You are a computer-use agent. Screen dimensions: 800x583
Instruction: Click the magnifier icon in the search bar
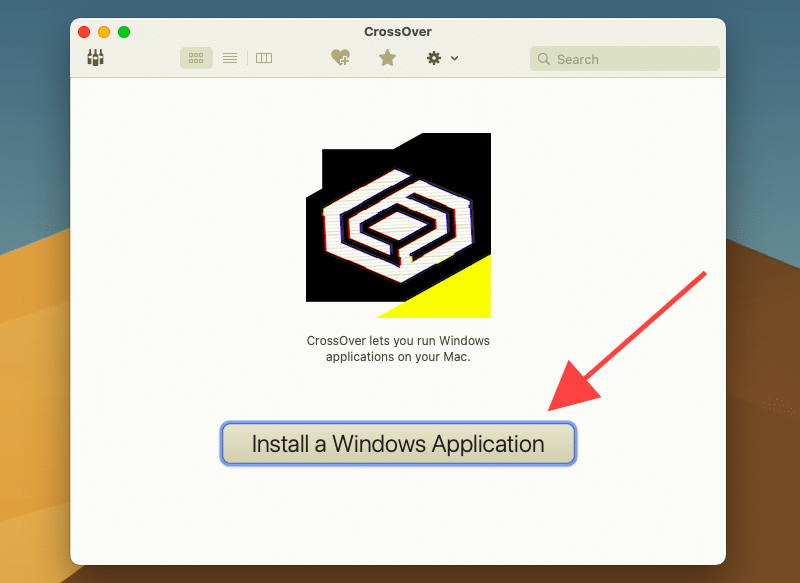544,59
